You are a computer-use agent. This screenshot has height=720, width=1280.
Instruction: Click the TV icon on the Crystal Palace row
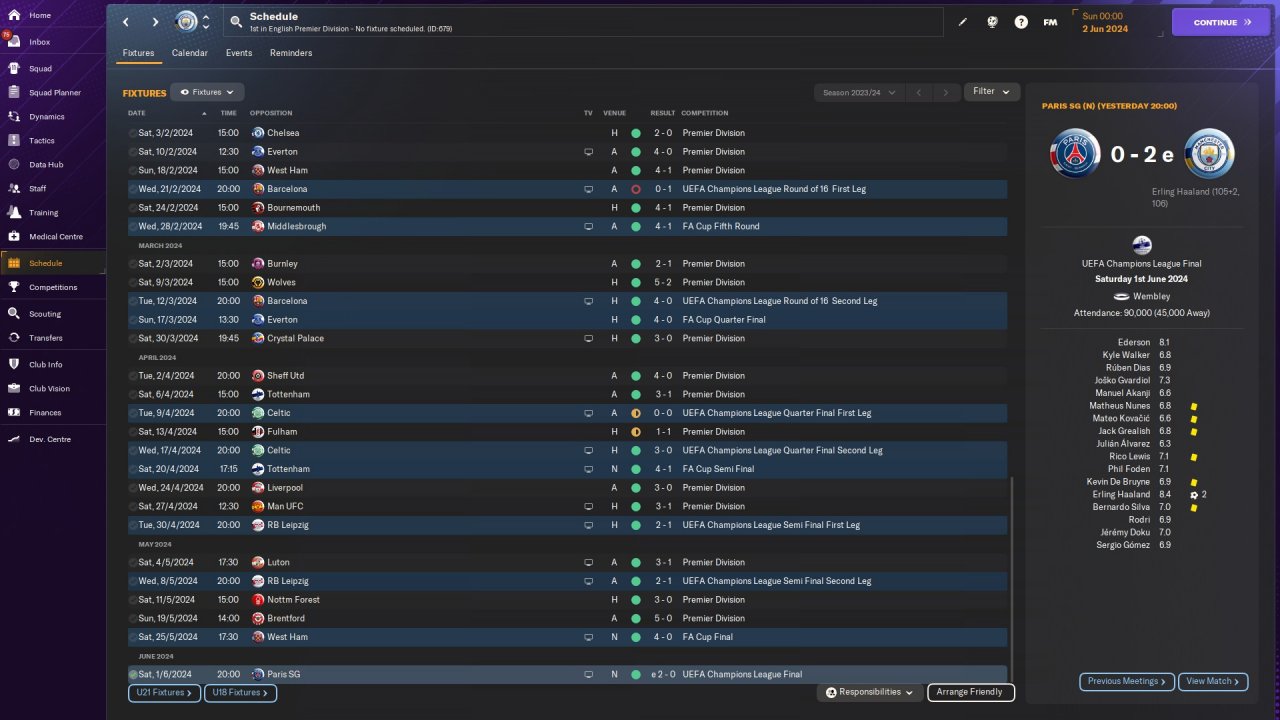pos(589,338)
